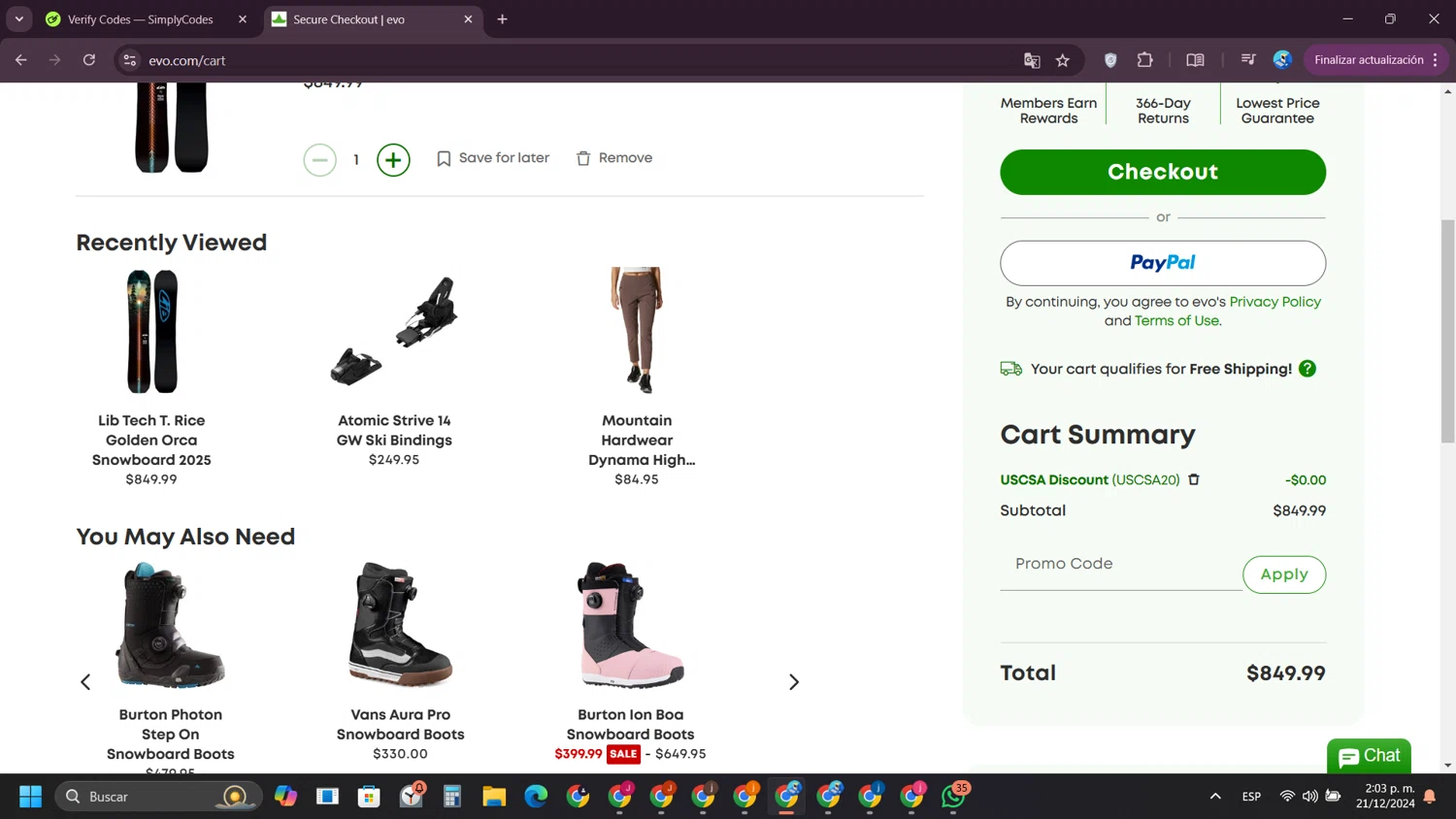Open the shield extension icon
This screenshot has height=819, width=1456.
click(1110, 60)
